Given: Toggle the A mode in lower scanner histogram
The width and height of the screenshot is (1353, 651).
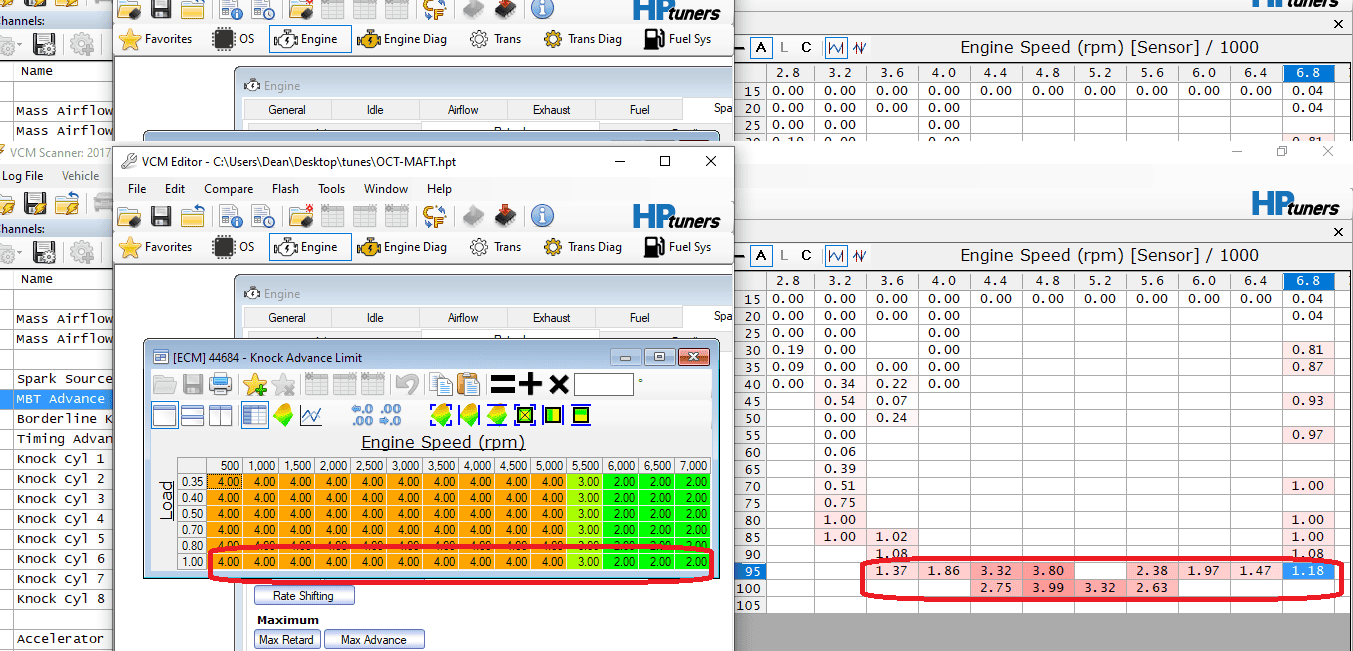Looking at the screenshot, I should (761, 256).
